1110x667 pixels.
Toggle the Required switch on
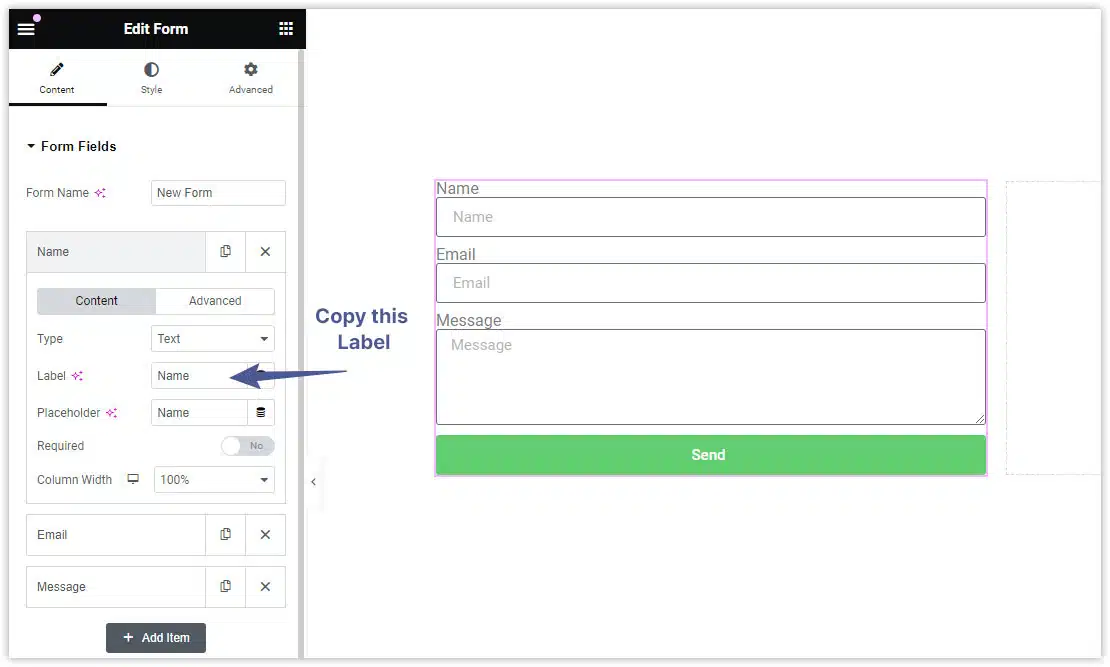(247, 446)
